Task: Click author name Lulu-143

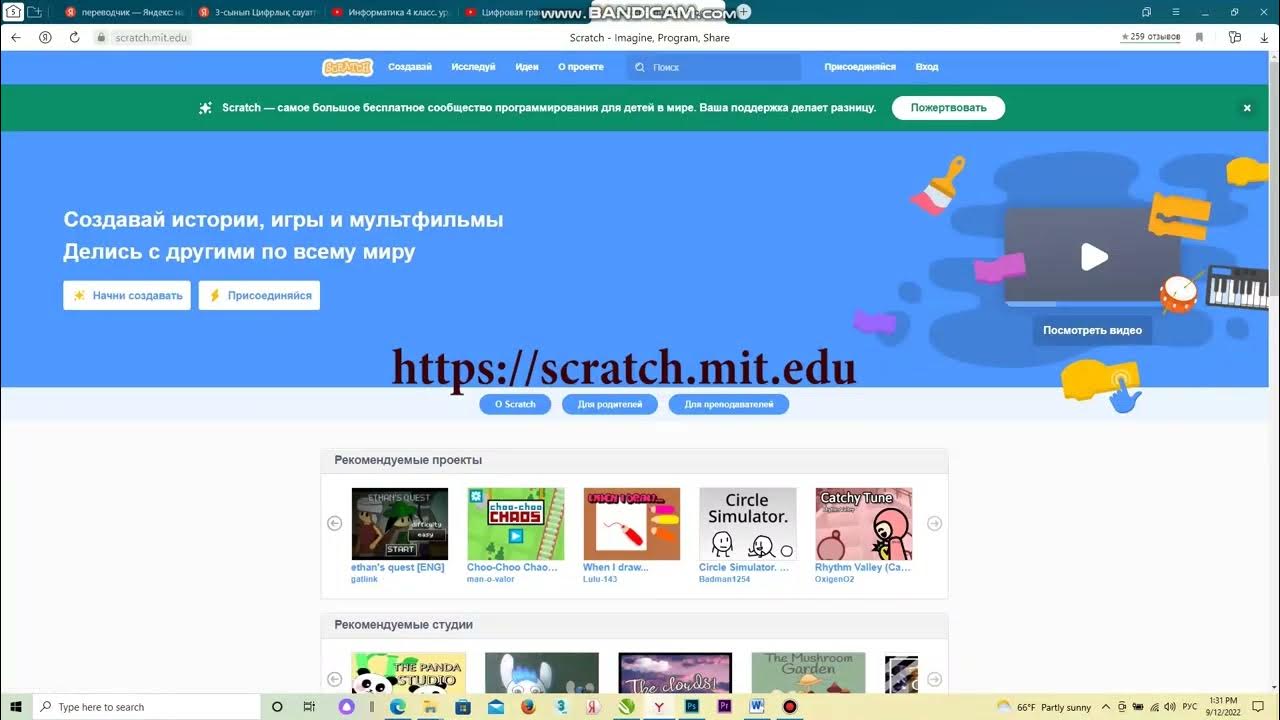Action: [x=601, y=579]
